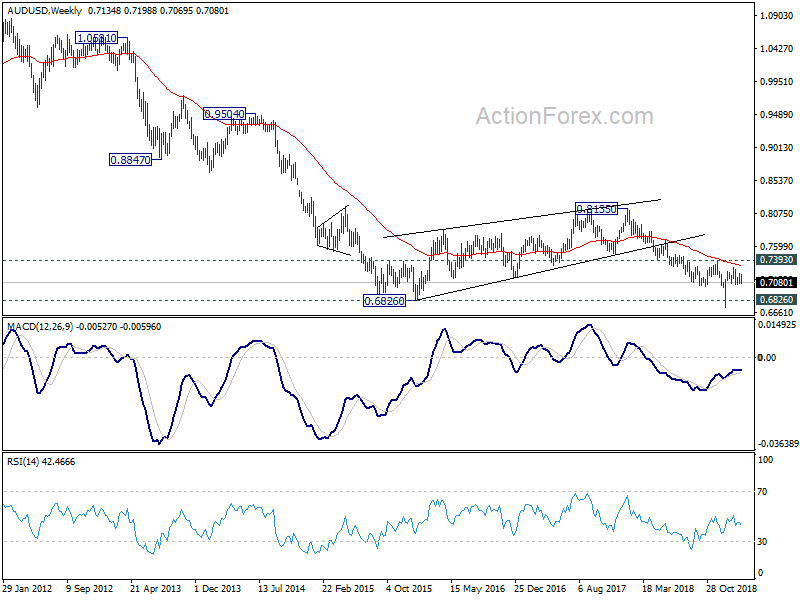The width and height of the screenshot is (800, 600).
Task: Click the 0.73930 resistance level tag
Action: (776, 260)
